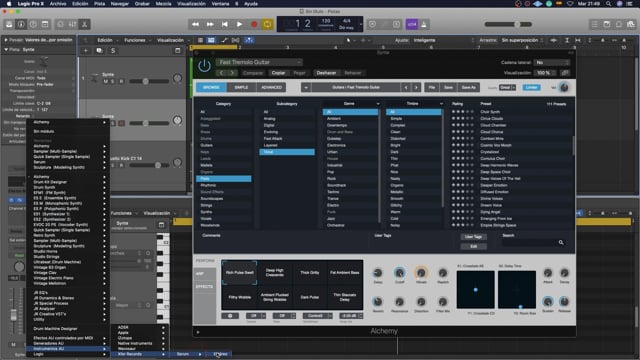Toggle the Inspector icon in control bar
The image size is (640, 360).
coord(21,24)
